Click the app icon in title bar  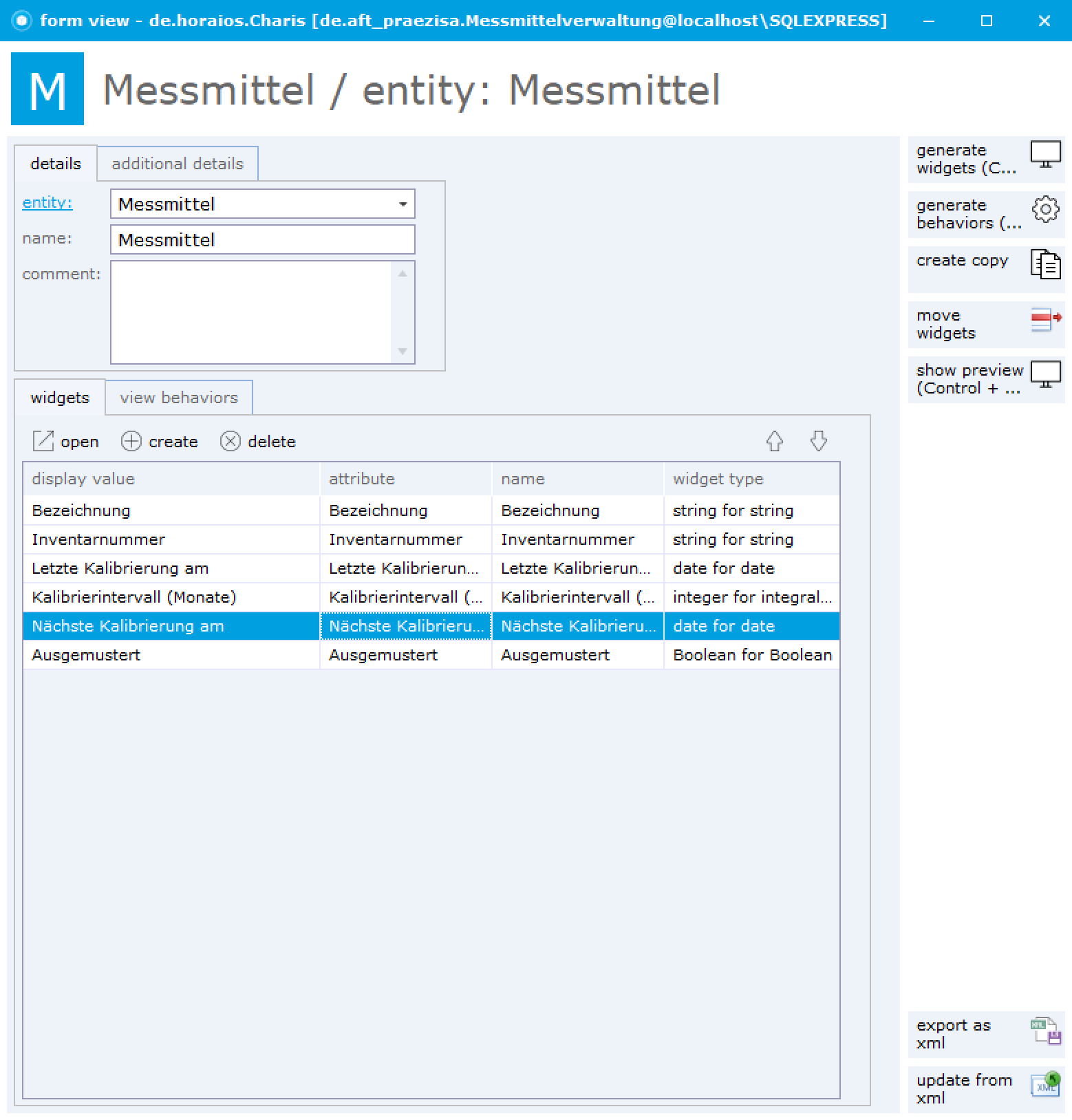[x=22, y=21]
